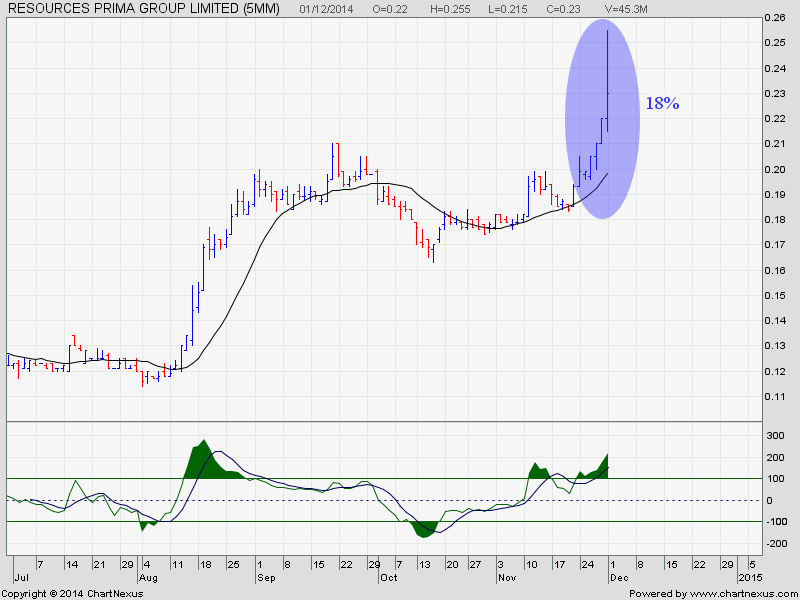Click the 300 indicator scale label
The image size is (800, 600).
click(x=773, y=436)
